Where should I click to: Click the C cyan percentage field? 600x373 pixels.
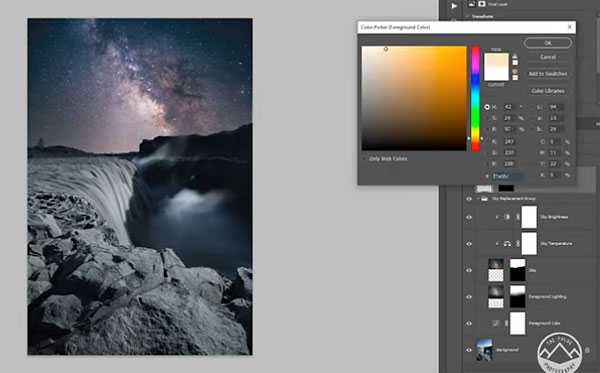coord(555,142)
